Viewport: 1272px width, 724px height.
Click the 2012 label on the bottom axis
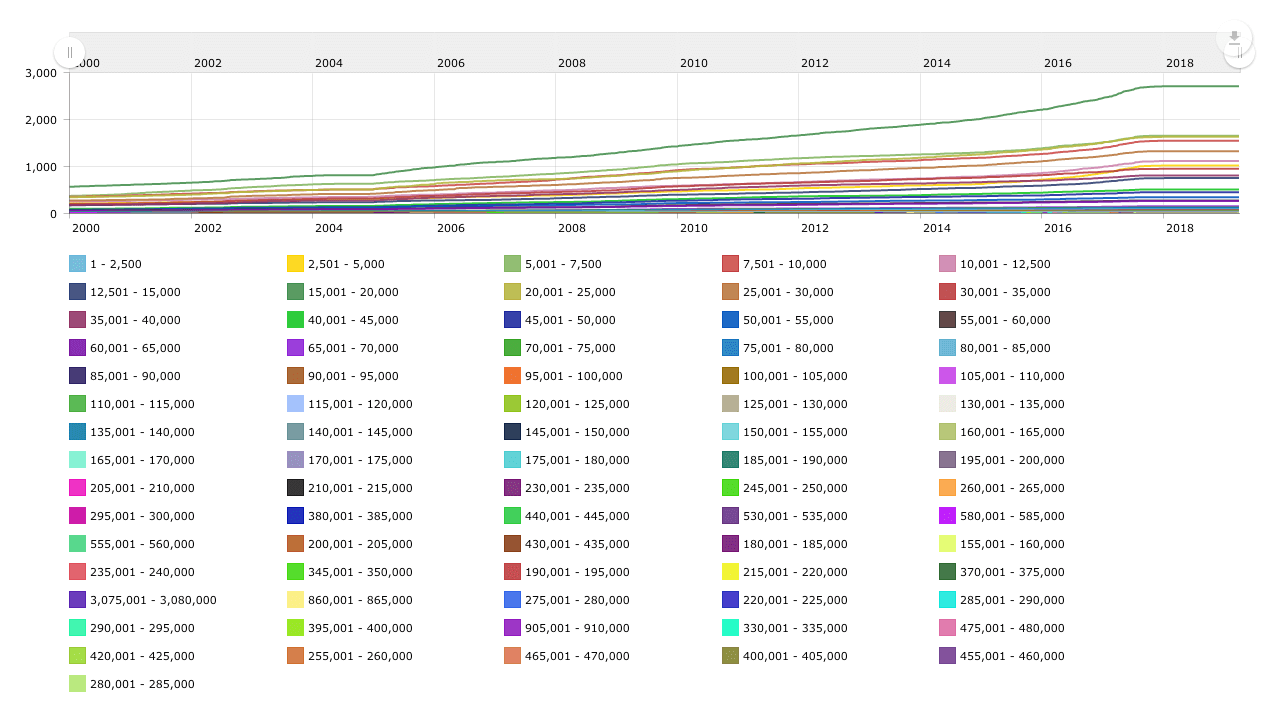click(x=814, y=228)
